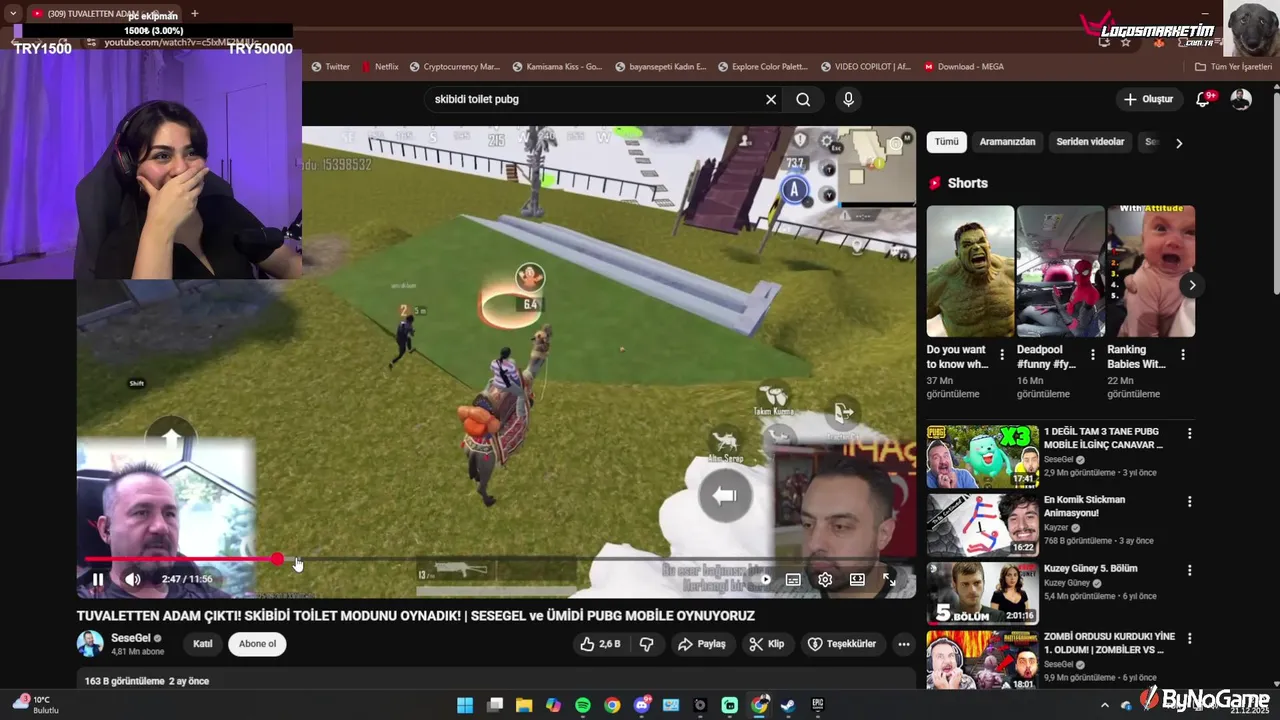Open the Oluştur create button
1280x720 pixels.
[1148, 99]
